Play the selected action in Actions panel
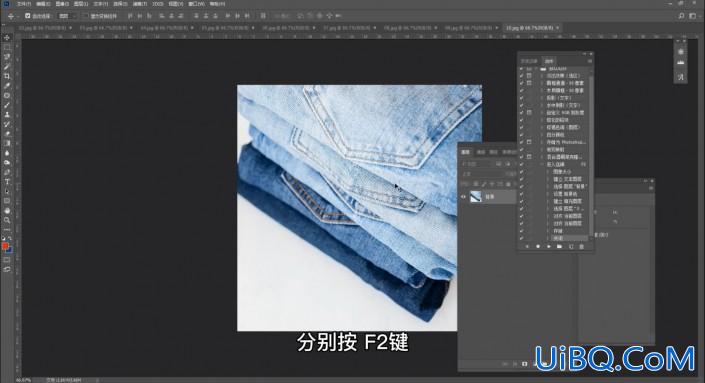The height and width of the screenshot is (383, 705). point(549,246)
